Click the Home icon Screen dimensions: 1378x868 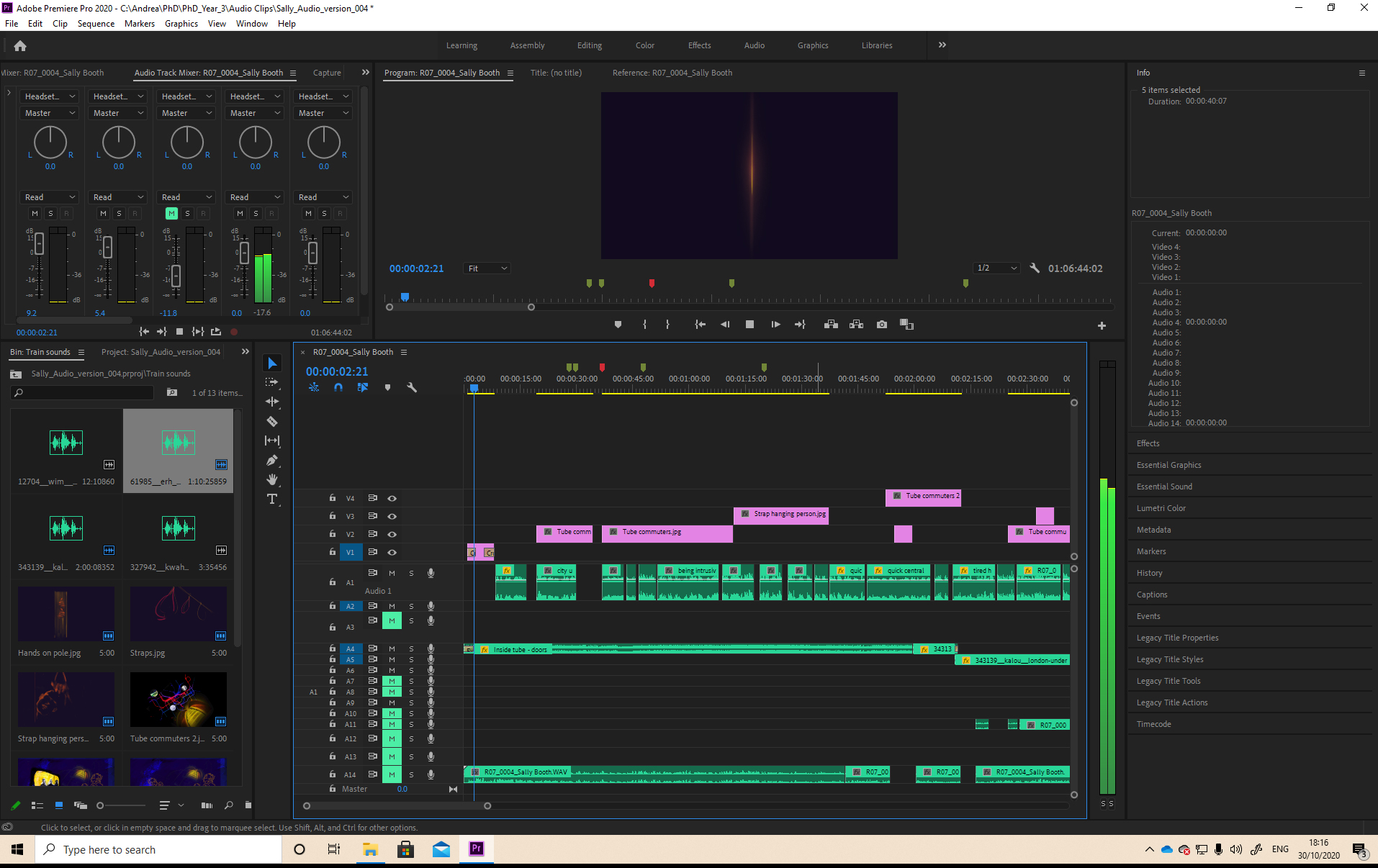click(20, 45)
